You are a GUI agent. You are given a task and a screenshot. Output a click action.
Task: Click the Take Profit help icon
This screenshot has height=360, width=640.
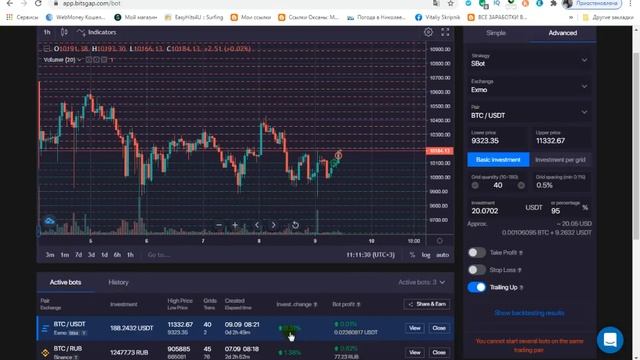(521, 253)
